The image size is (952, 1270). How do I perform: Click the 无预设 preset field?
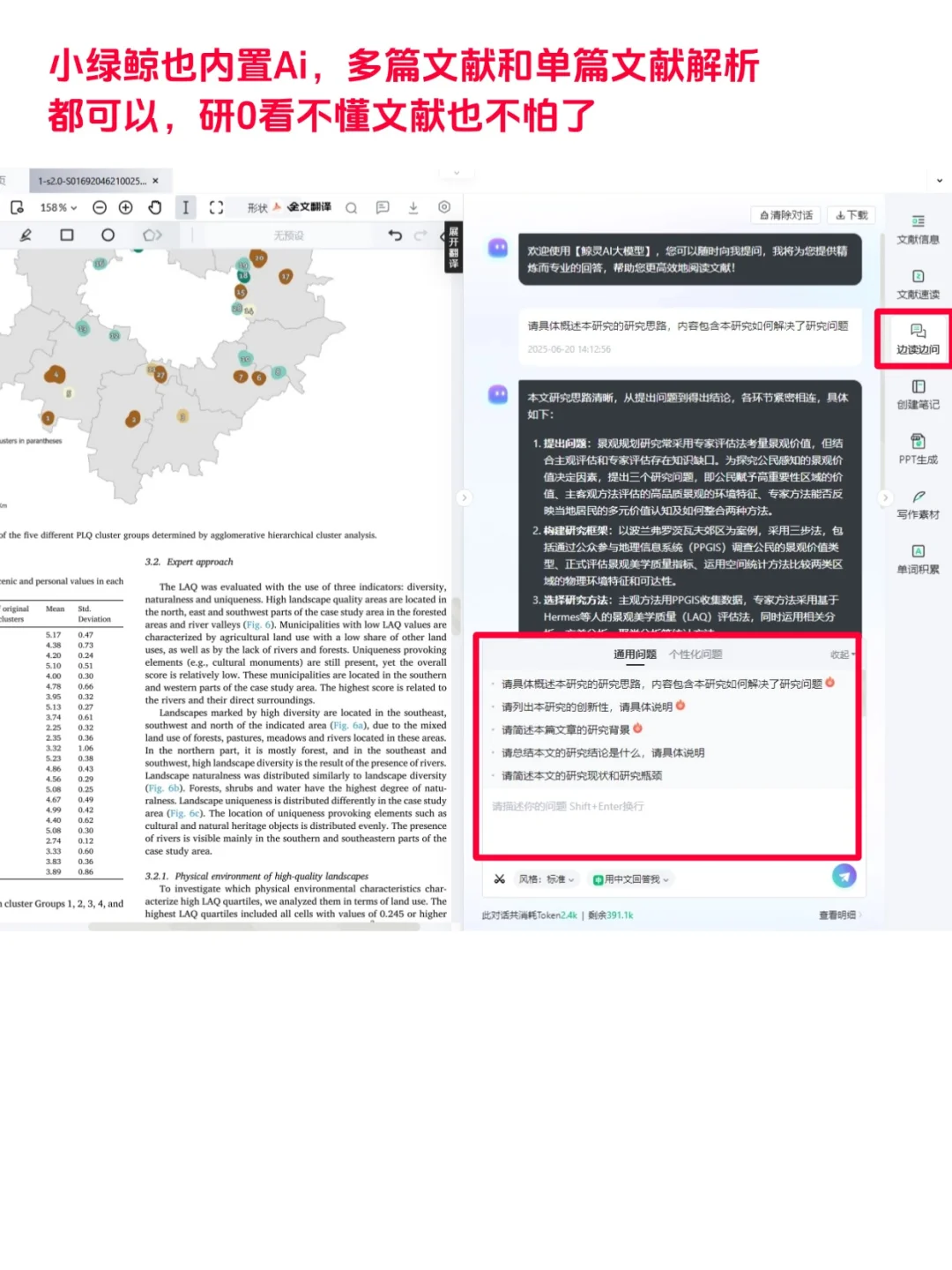click(288, 236)
